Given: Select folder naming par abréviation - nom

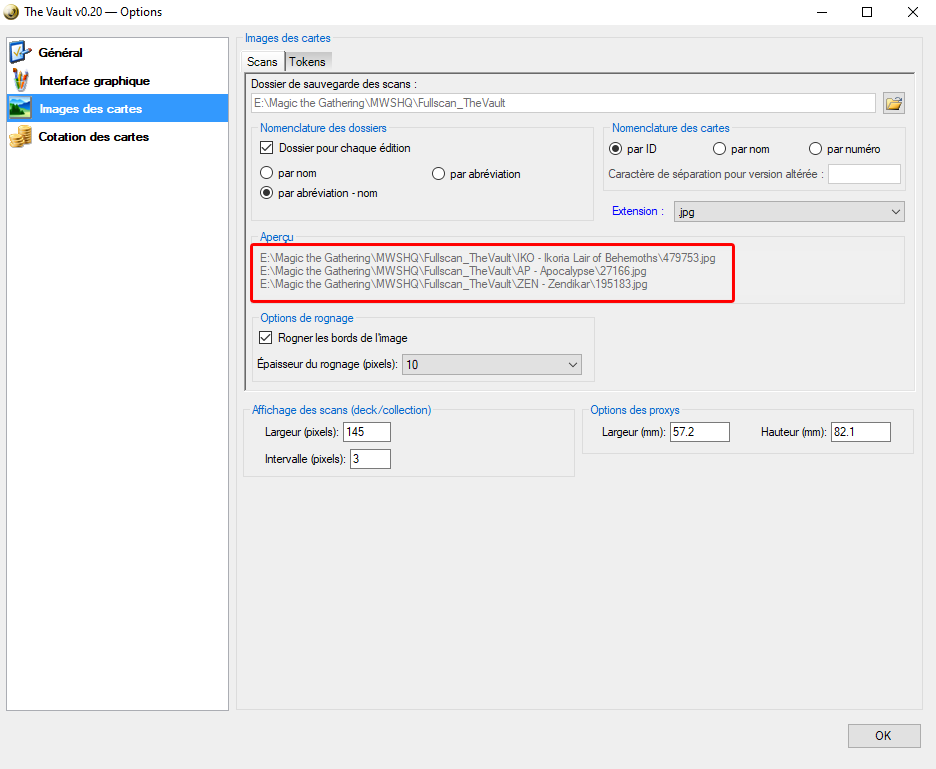Looking at the screenshot, I should coord(266,193).
